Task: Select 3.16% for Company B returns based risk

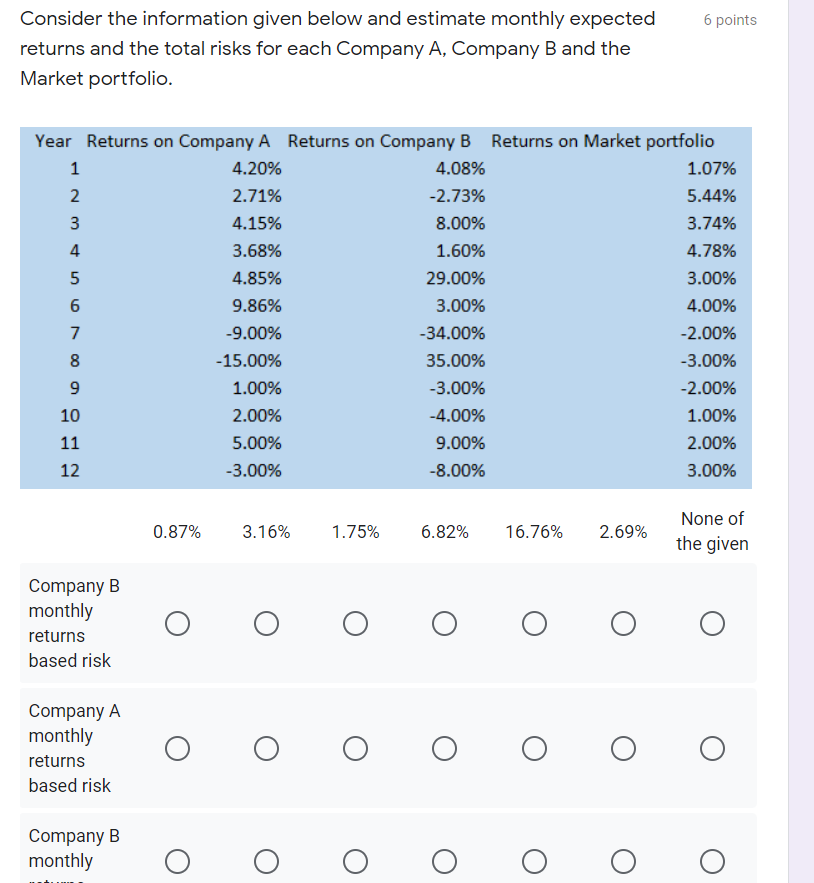Action: coord(266,623)
